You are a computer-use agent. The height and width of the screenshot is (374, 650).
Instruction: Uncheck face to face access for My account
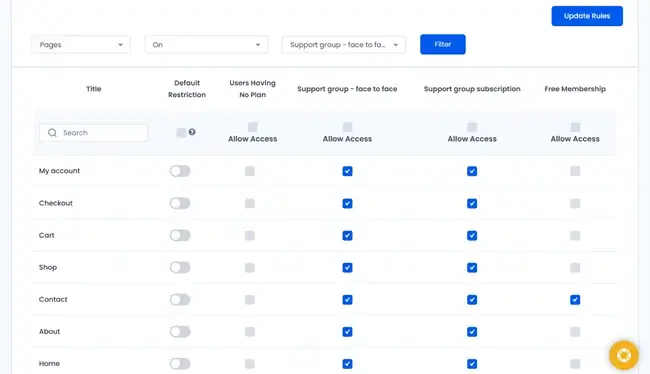pyautogui.click(x=347, y=171)
